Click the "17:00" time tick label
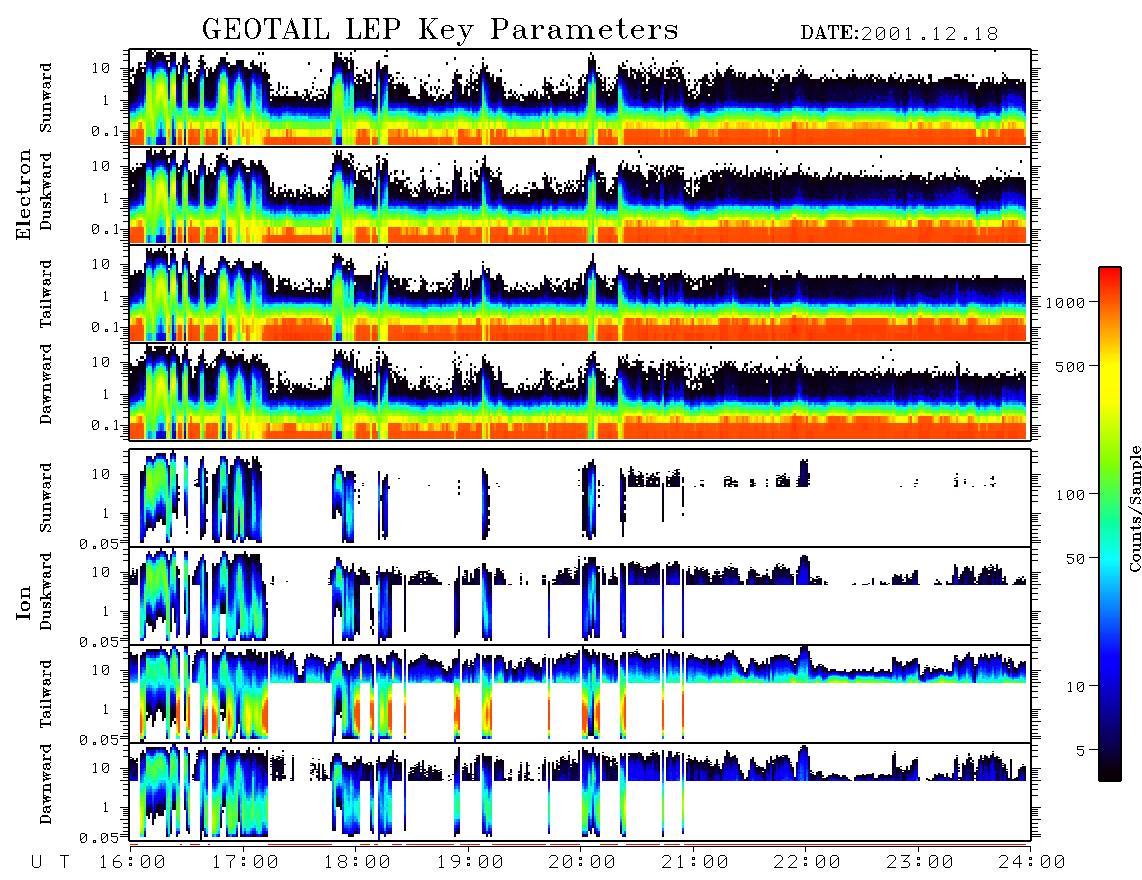The width and height of the screenshot is (1142, 880). click(245, 863)
